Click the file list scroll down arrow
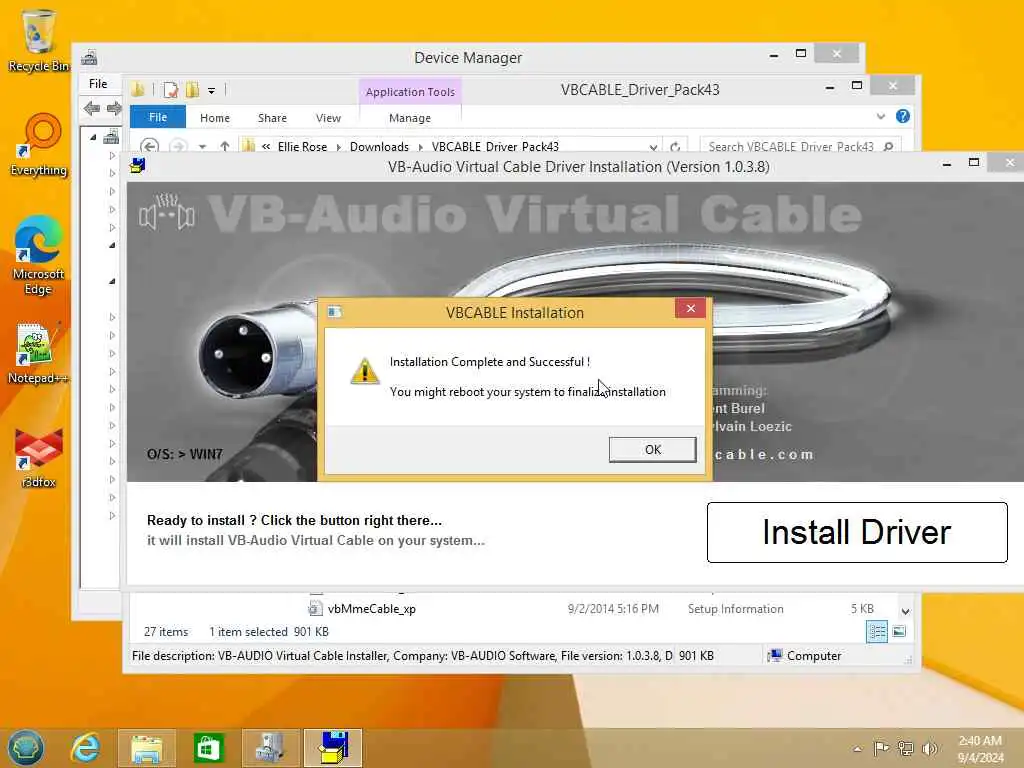The width and height of the screenshot is (1024, 768). [x=906, y=612]
